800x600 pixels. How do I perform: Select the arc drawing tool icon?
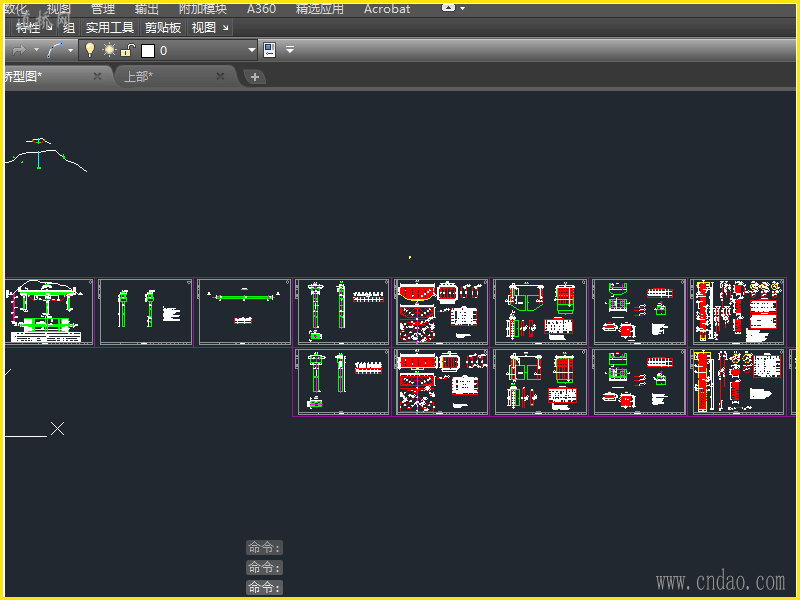pyautogui.click(x=55, y=50)
